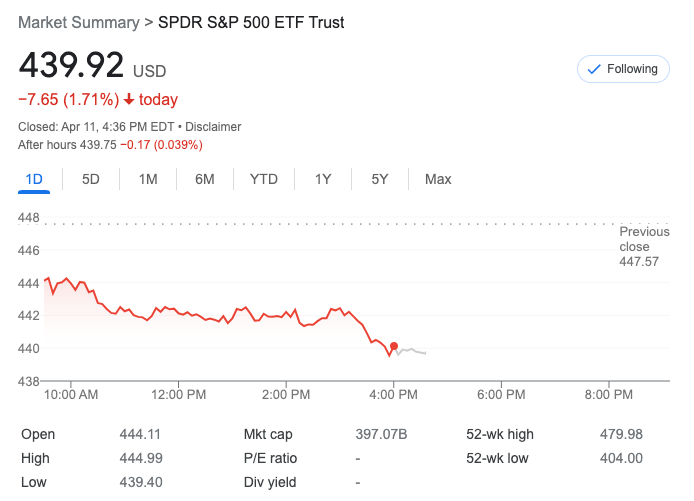694x501 pixels.
Task: Select the 6M chart range
Action: [205, 179]
